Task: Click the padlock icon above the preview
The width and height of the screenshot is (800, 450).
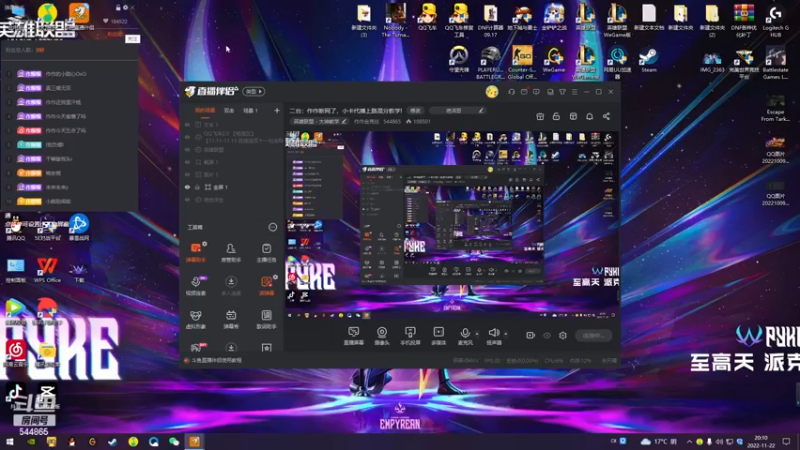Action: point(556,116)
